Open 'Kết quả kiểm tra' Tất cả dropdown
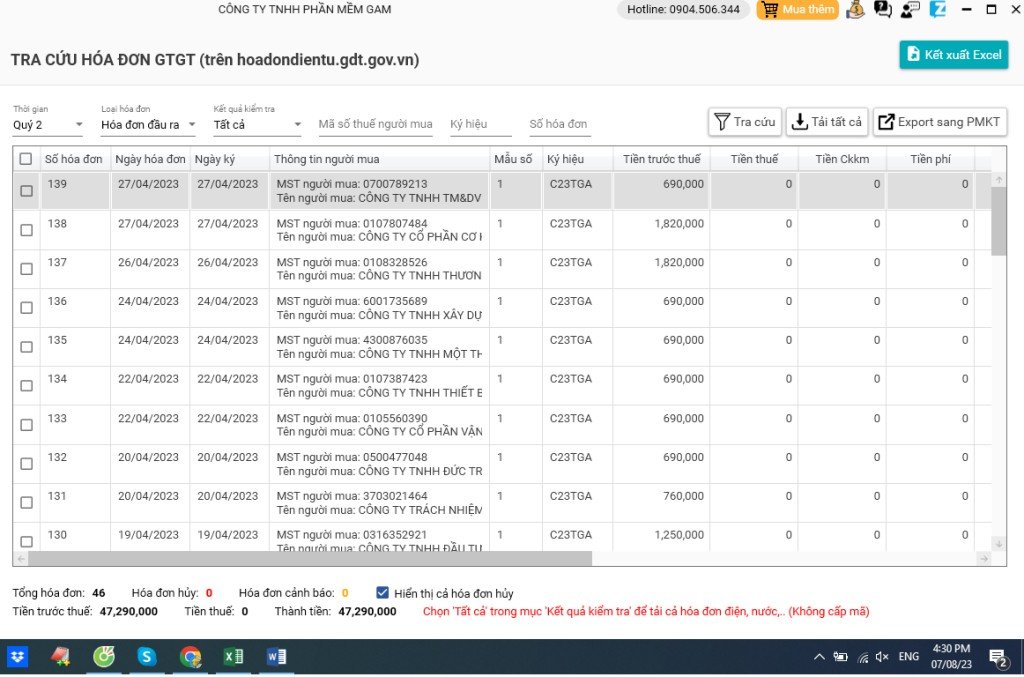 click(255, 123)
